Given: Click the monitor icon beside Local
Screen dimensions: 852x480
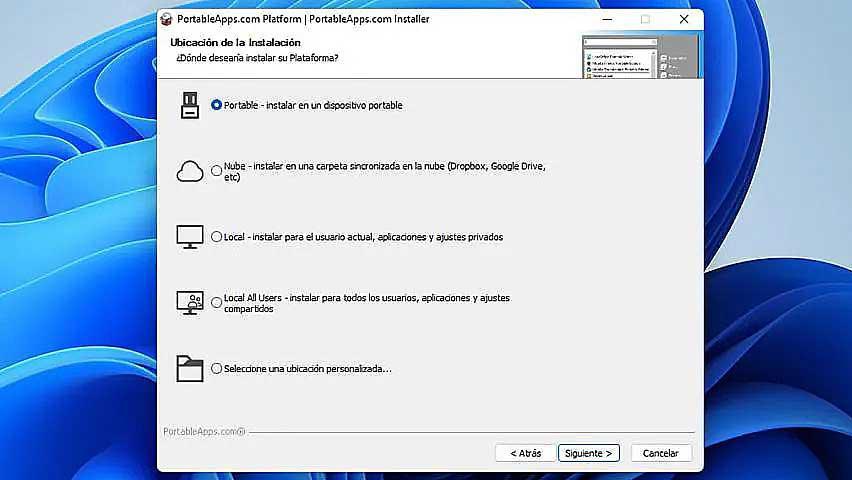Looking at the screenshot, I should [190, 237].
